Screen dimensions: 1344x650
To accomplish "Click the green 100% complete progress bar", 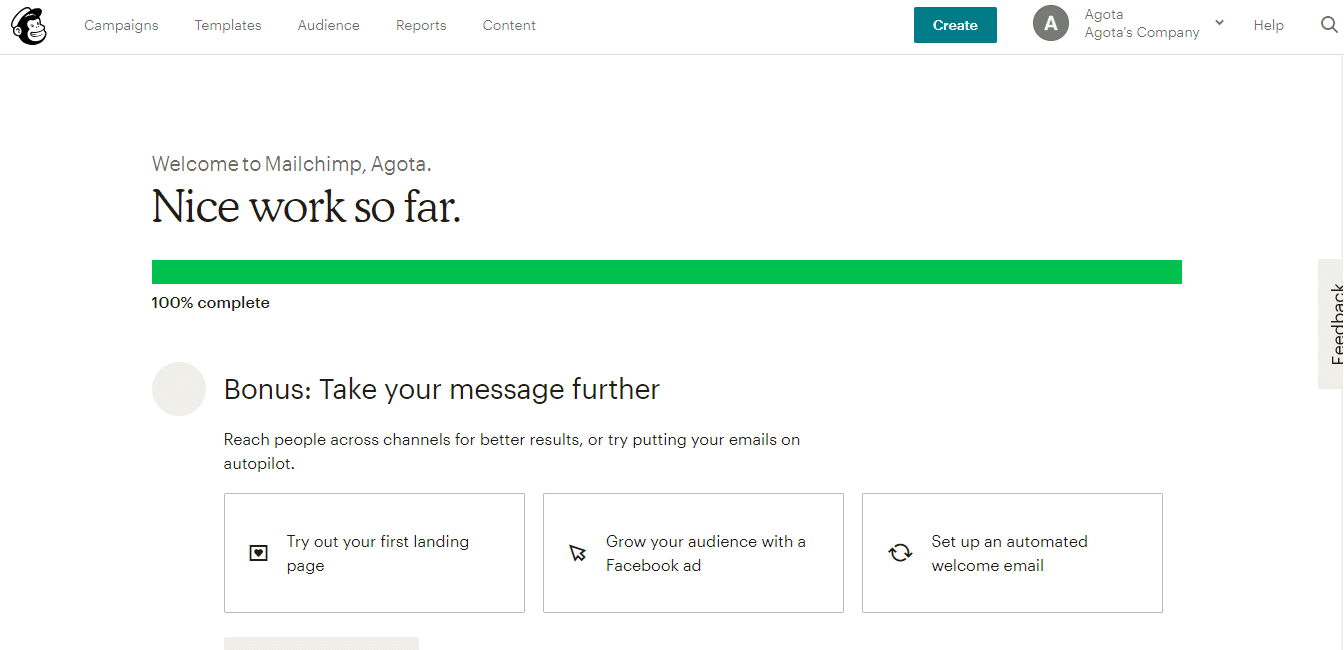I will tap(666, 271).
